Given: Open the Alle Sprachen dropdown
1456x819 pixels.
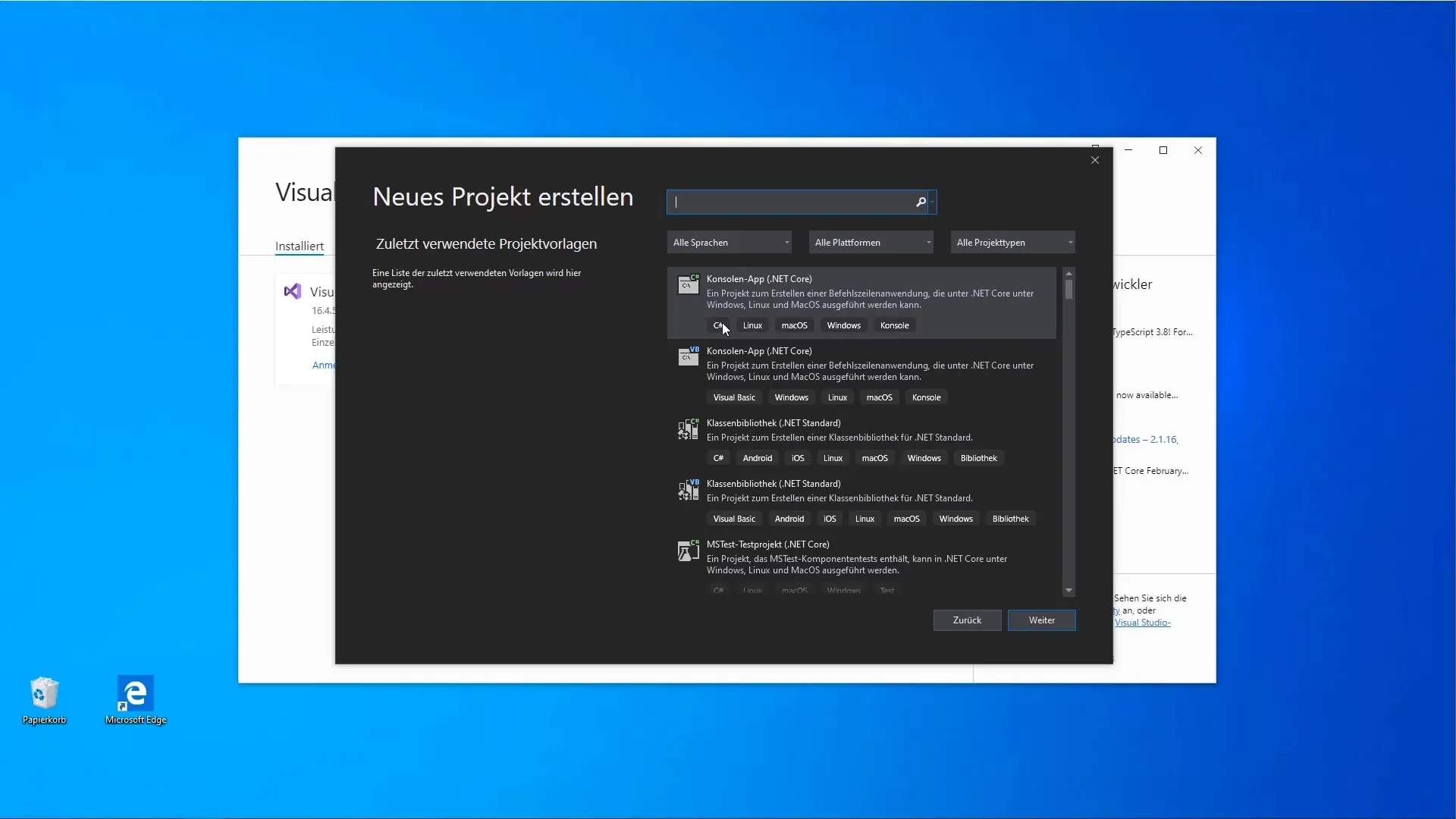Looking at the screenshot, I should (730, 243).
